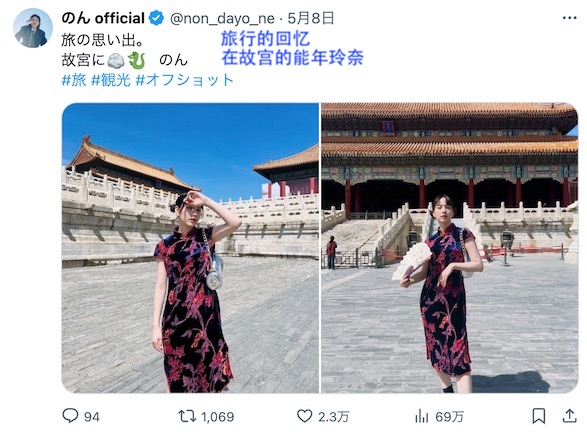View analytics bar chart icon
Viewport: 587px width, 432px height.
[x=422, y=416]
